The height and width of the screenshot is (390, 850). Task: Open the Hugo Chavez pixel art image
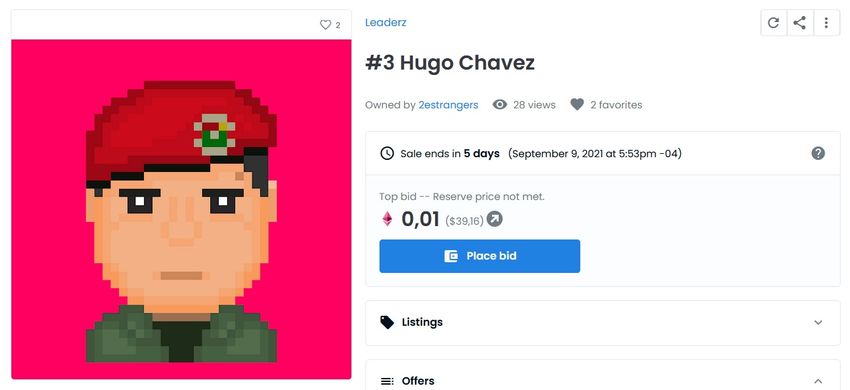(x=181, y=209)
